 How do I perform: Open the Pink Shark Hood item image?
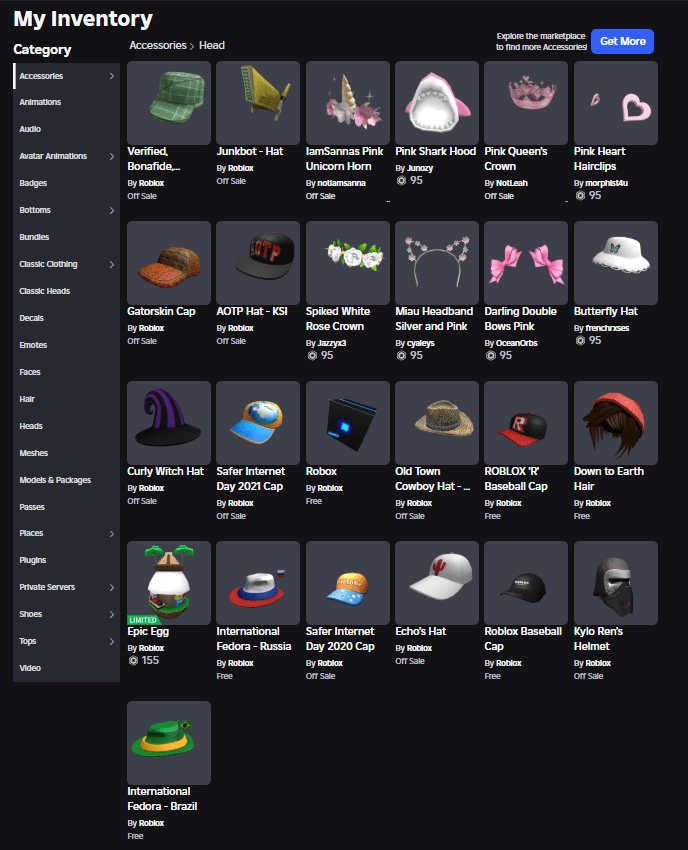tap(437, 102)
